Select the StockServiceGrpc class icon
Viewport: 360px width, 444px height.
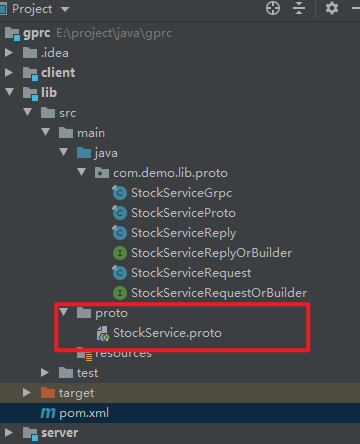point(119,193)
